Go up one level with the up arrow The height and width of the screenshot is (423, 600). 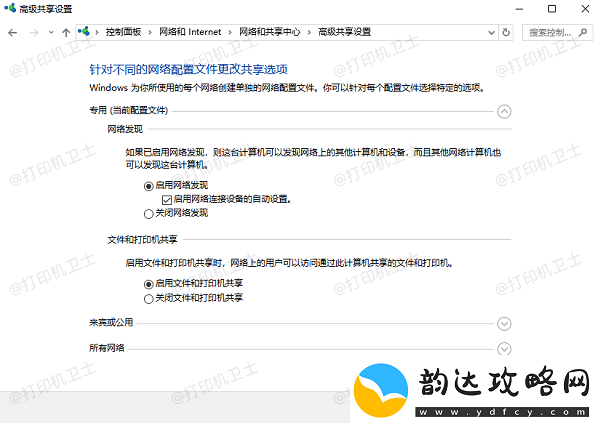coord(66,33)
